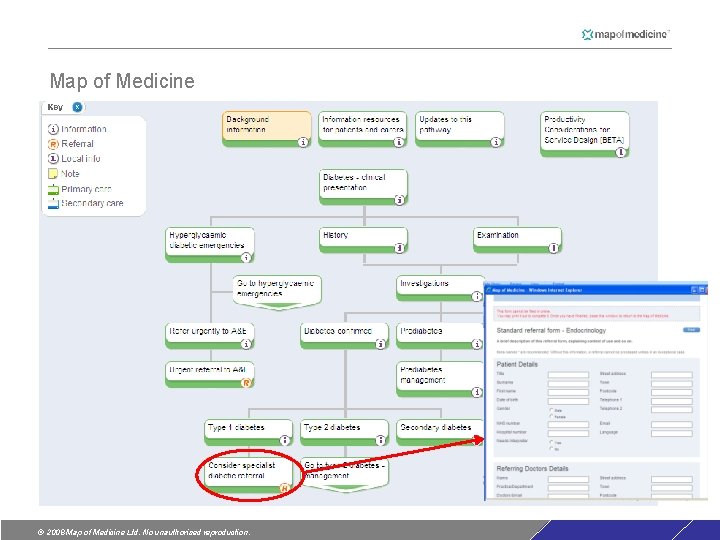The image size is (720, 540).
Task: Click the 'Local info' entry in the Key
Action: pyautogui.click(x=74, y=158)
